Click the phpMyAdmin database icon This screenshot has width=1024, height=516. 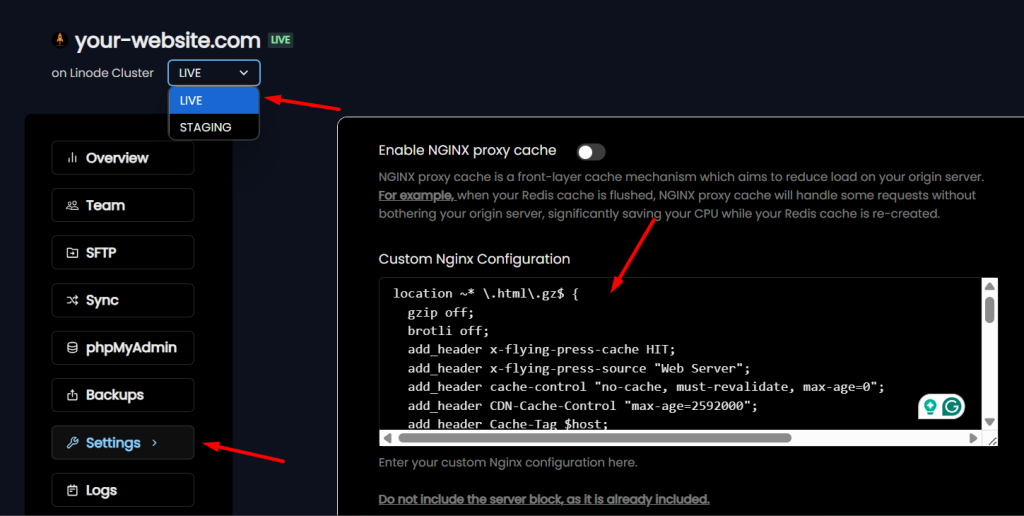pyautogui.click(x=72, y=347)
